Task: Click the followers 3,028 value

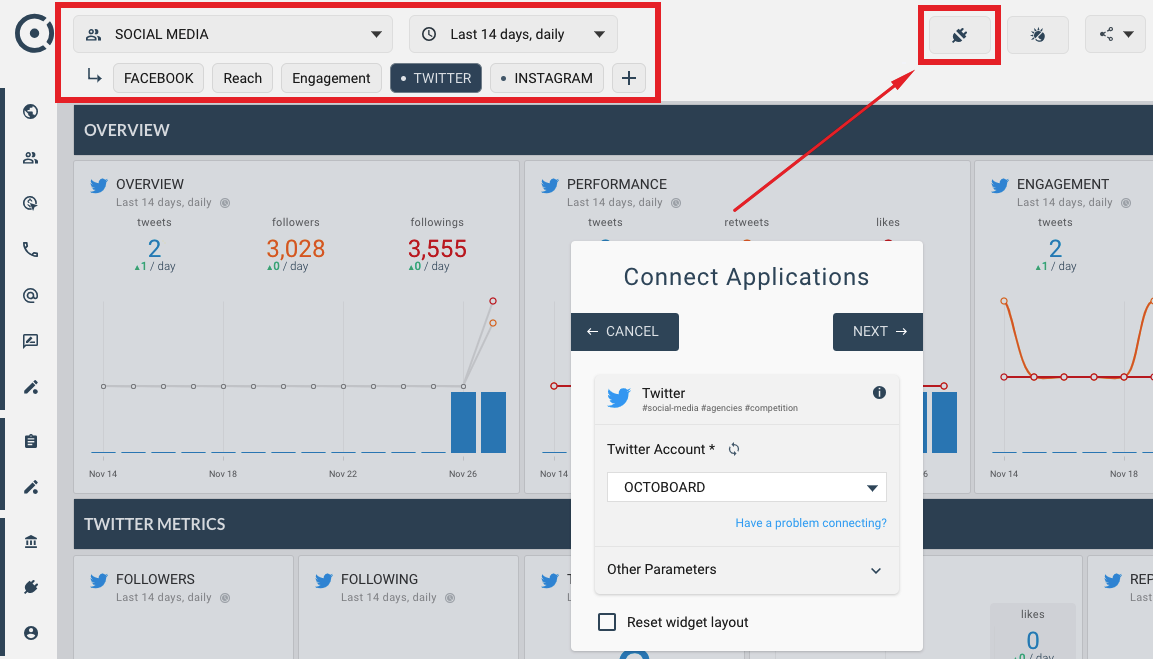Action: (x=296, y=249)
